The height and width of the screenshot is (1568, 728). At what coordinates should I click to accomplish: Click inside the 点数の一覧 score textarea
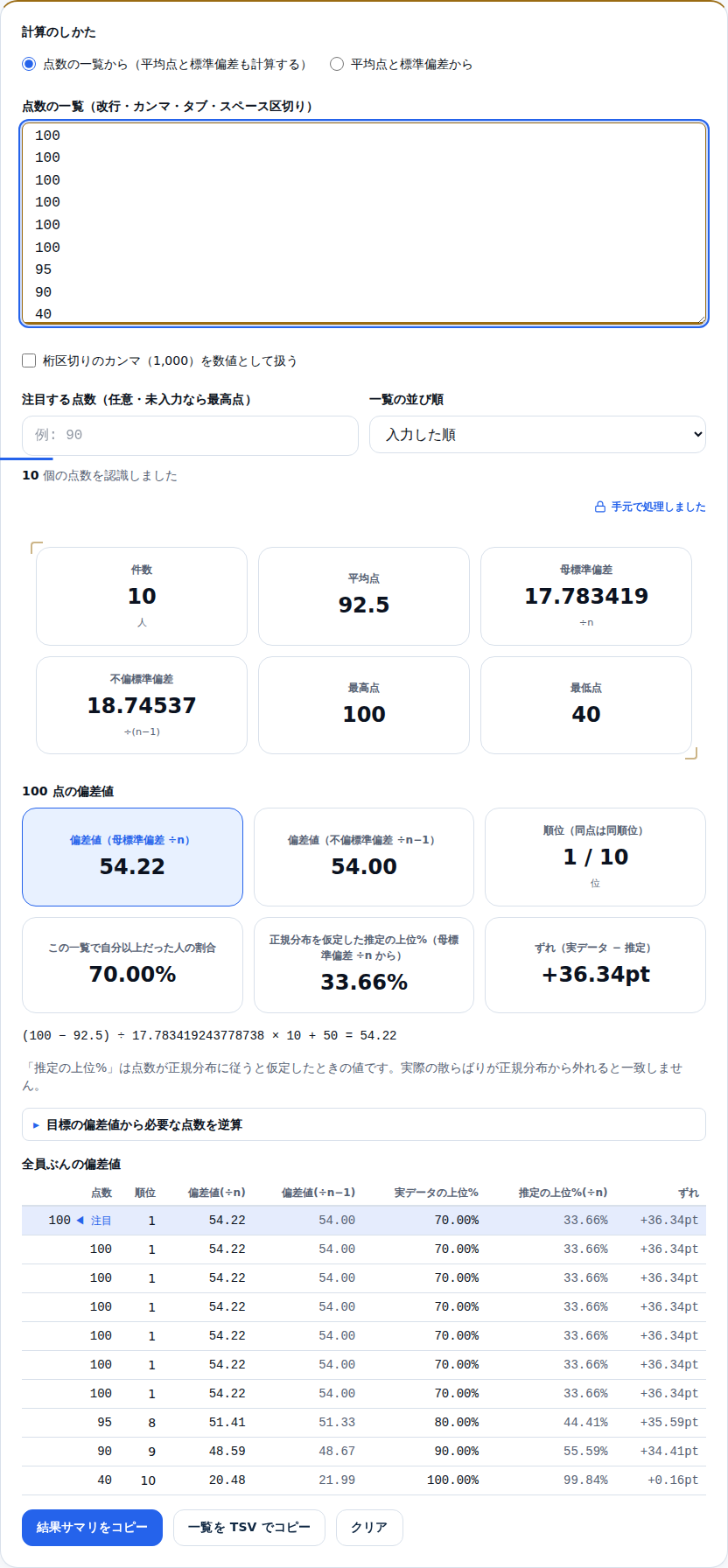tap(363, 223)
